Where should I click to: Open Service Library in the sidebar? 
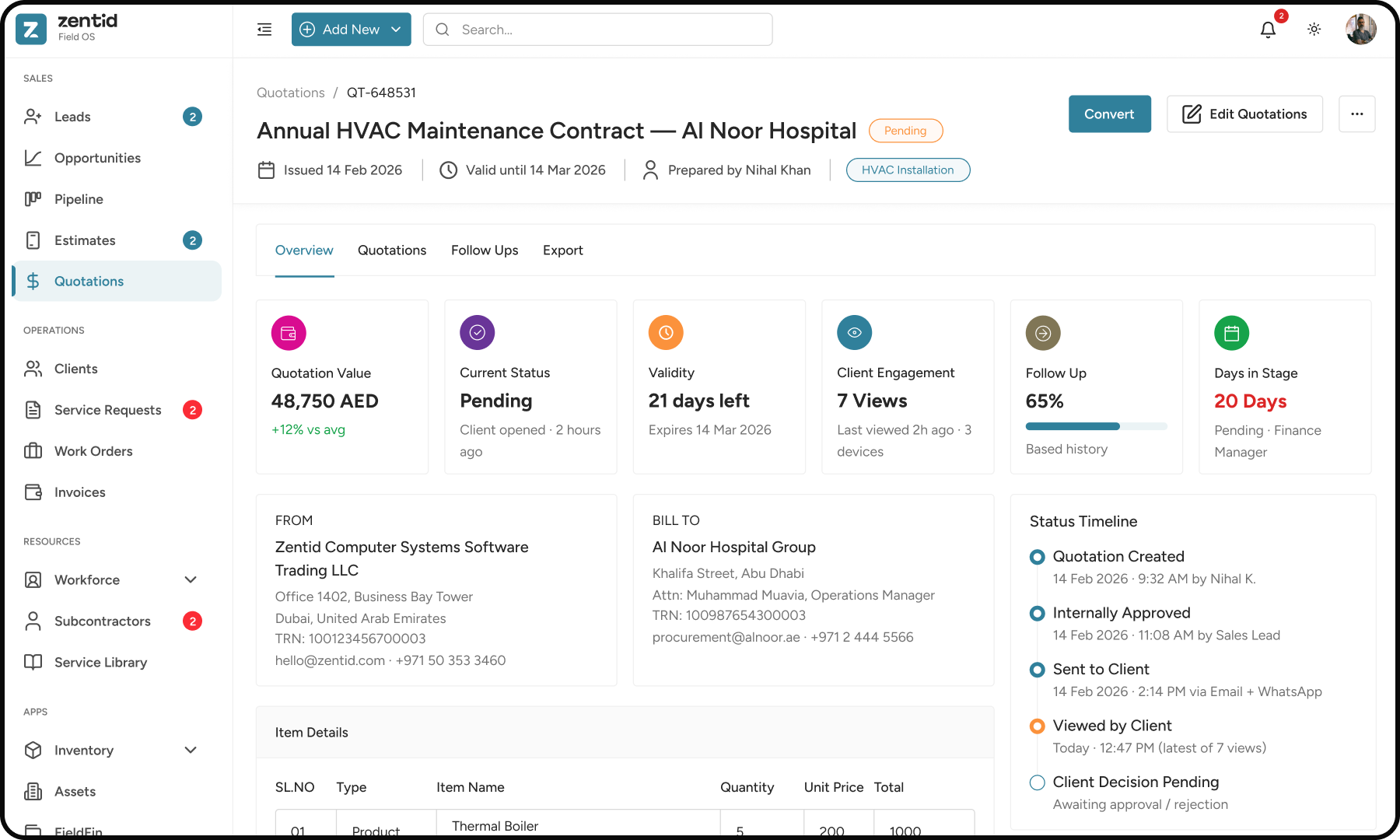[117, 662]
